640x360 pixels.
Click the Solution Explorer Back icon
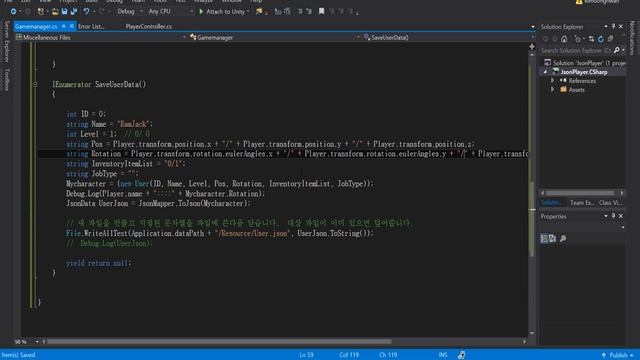(x=545, y=39)
